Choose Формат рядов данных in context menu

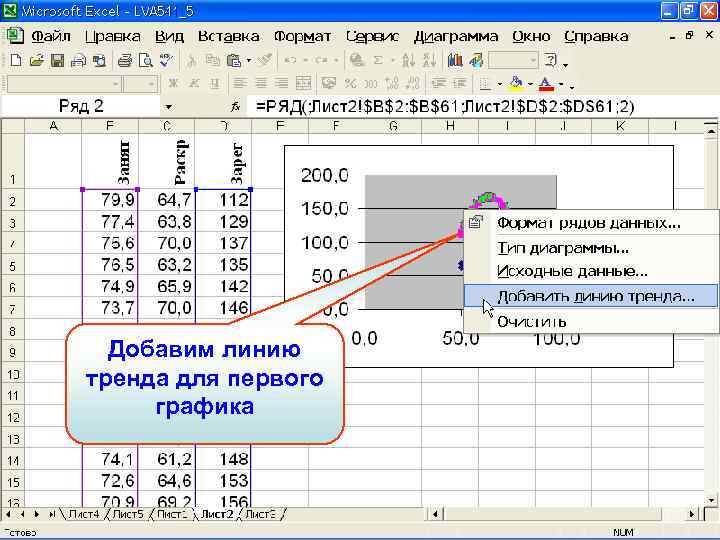pyautogui.click(x=591, y=223)
